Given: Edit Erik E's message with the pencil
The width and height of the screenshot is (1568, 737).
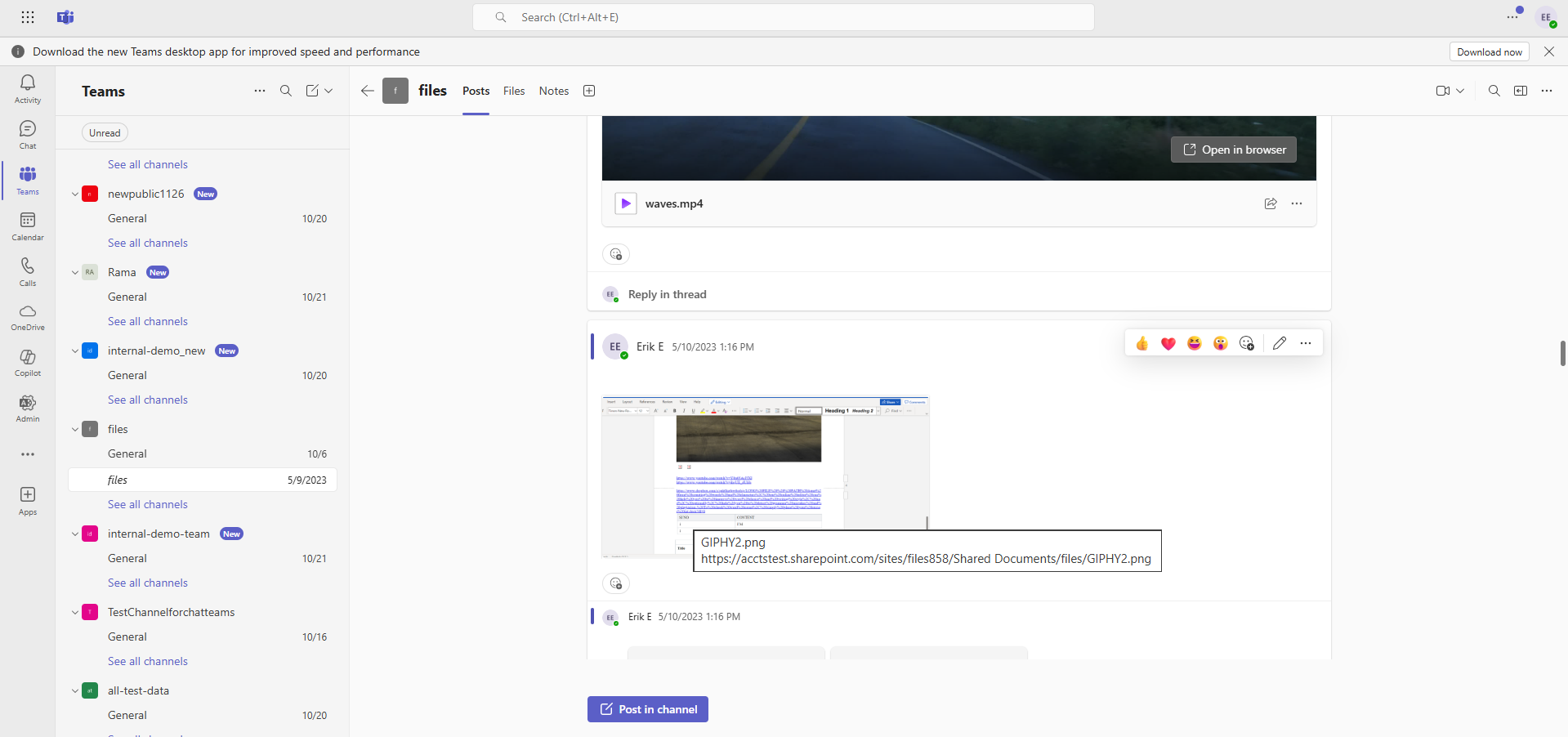Looking at the screenshot, I should [1280, 343].
